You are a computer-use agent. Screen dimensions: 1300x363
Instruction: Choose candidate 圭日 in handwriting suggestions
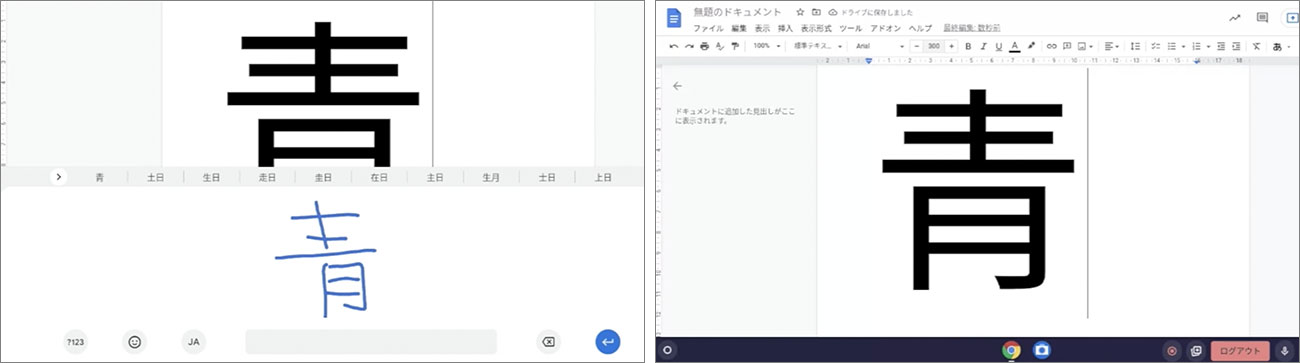[x=323, y=177]
